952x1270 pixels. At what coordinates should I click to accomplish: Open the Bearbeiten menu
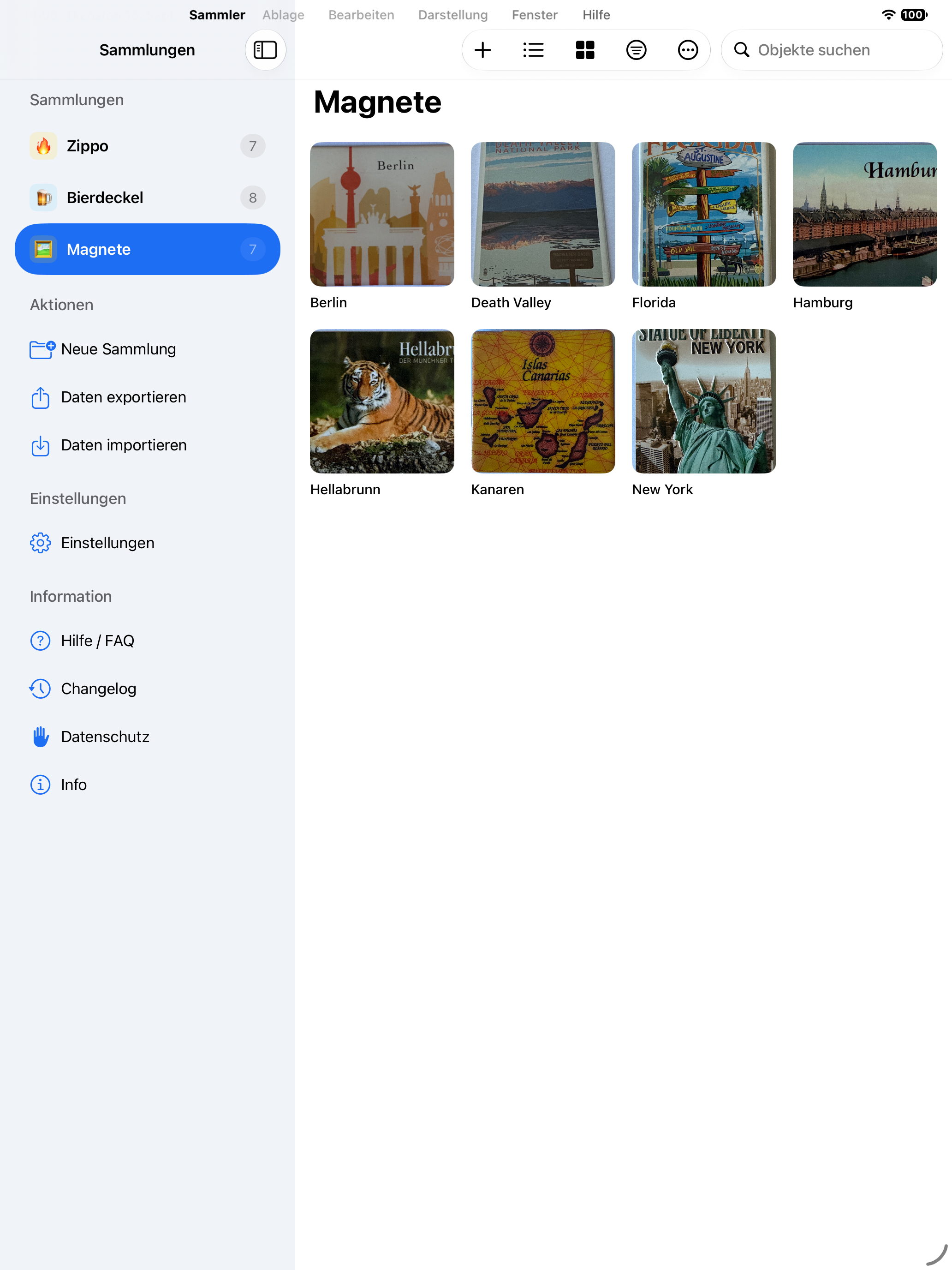tap(361, 15)
